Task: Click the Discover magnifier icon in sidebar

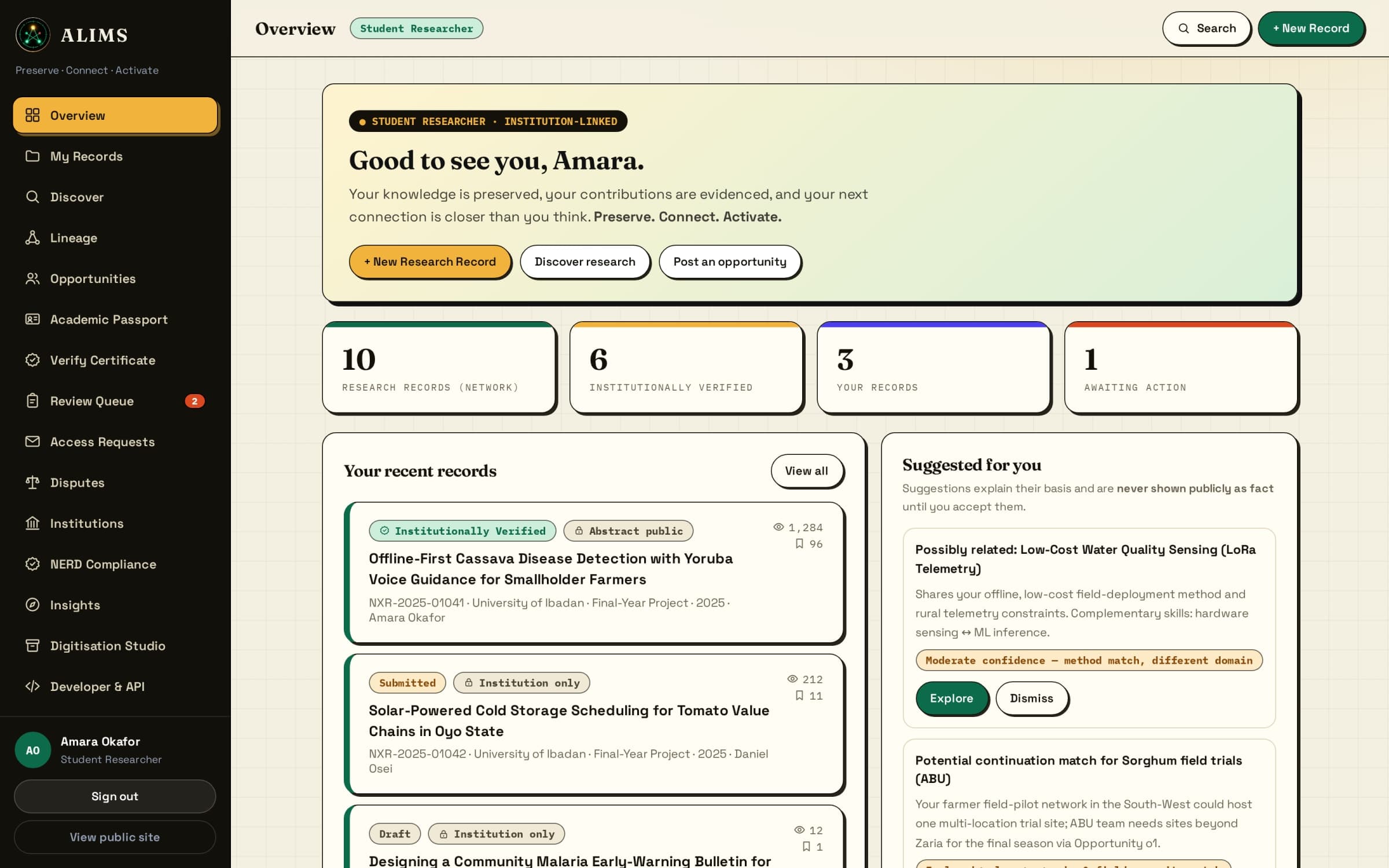Action: pyautogui.click(x=32, y=197)
